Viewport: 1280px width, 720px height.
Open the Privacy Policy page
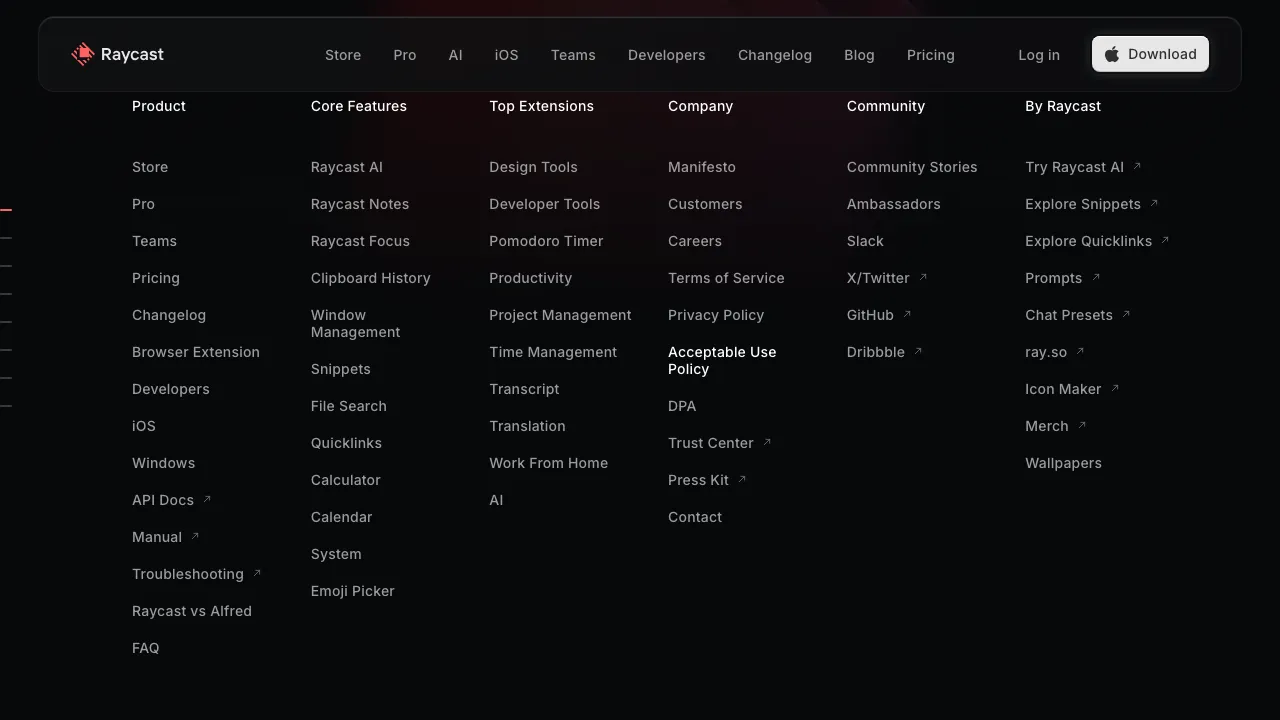[716, 315]
